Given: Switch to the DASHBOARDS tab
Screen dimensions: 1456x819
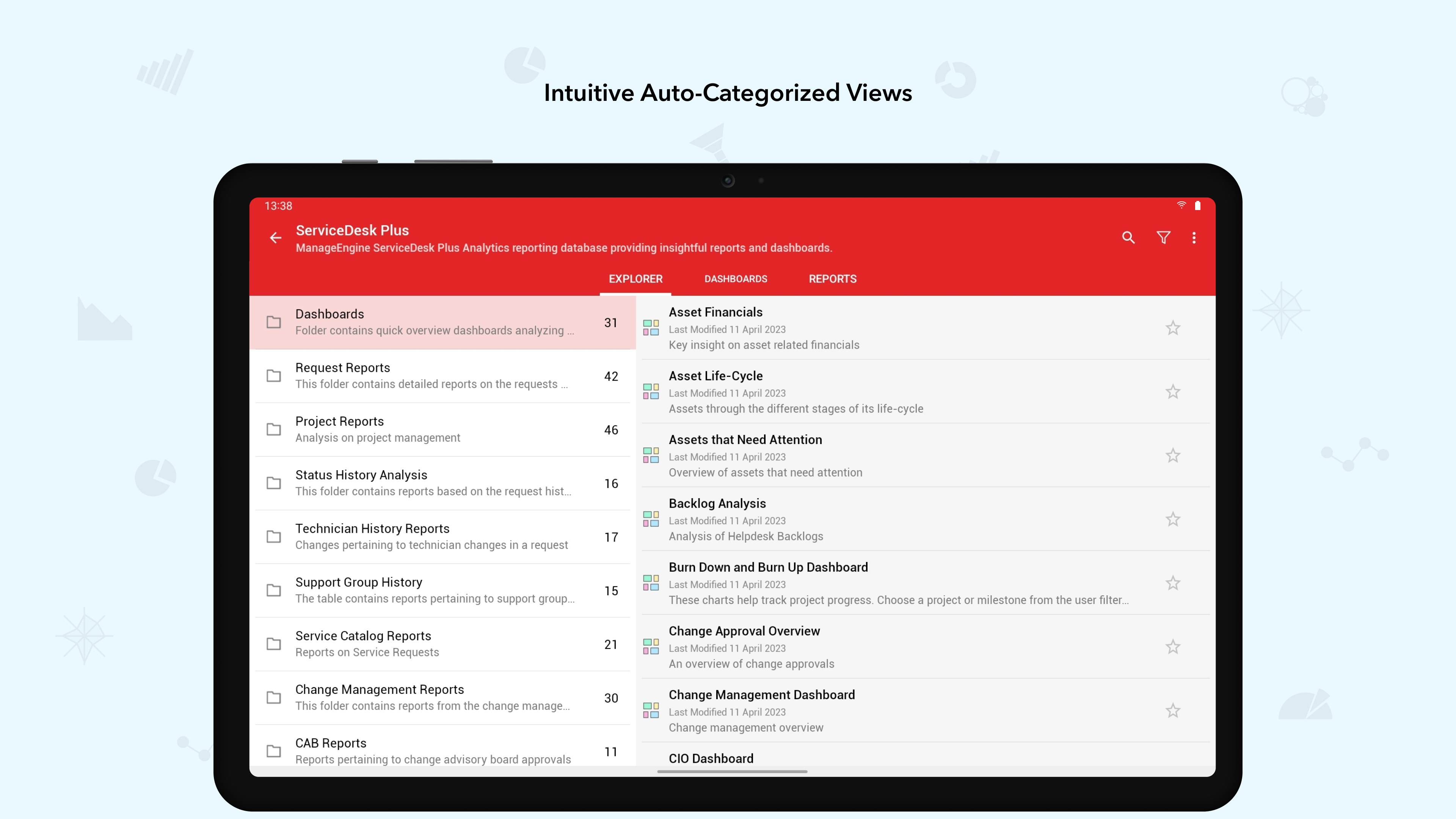Looking at the screenshot, I should tap(735, 279).
